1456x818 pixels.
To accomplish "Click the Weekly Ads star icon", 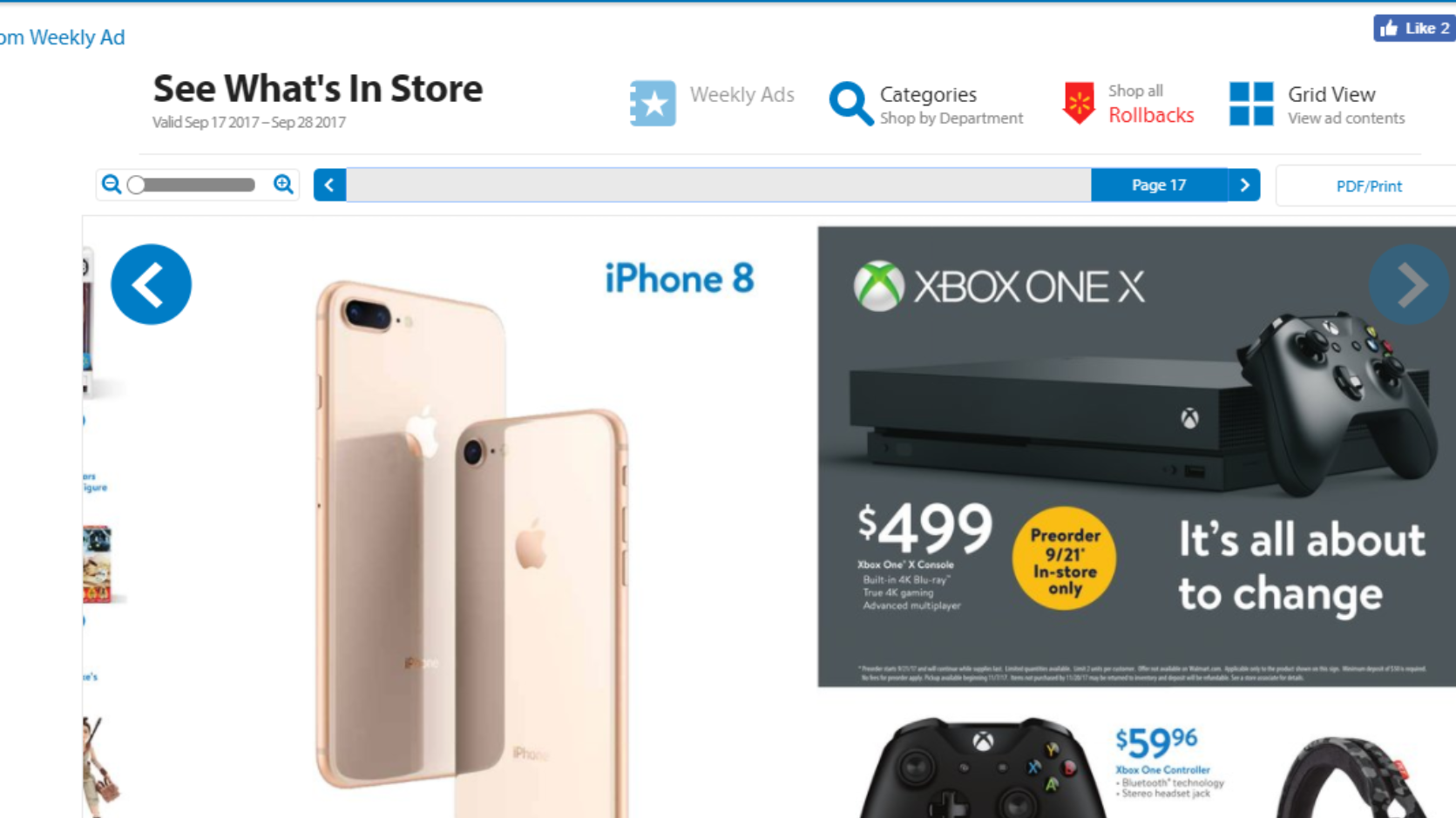I will [x=653, y=104].
